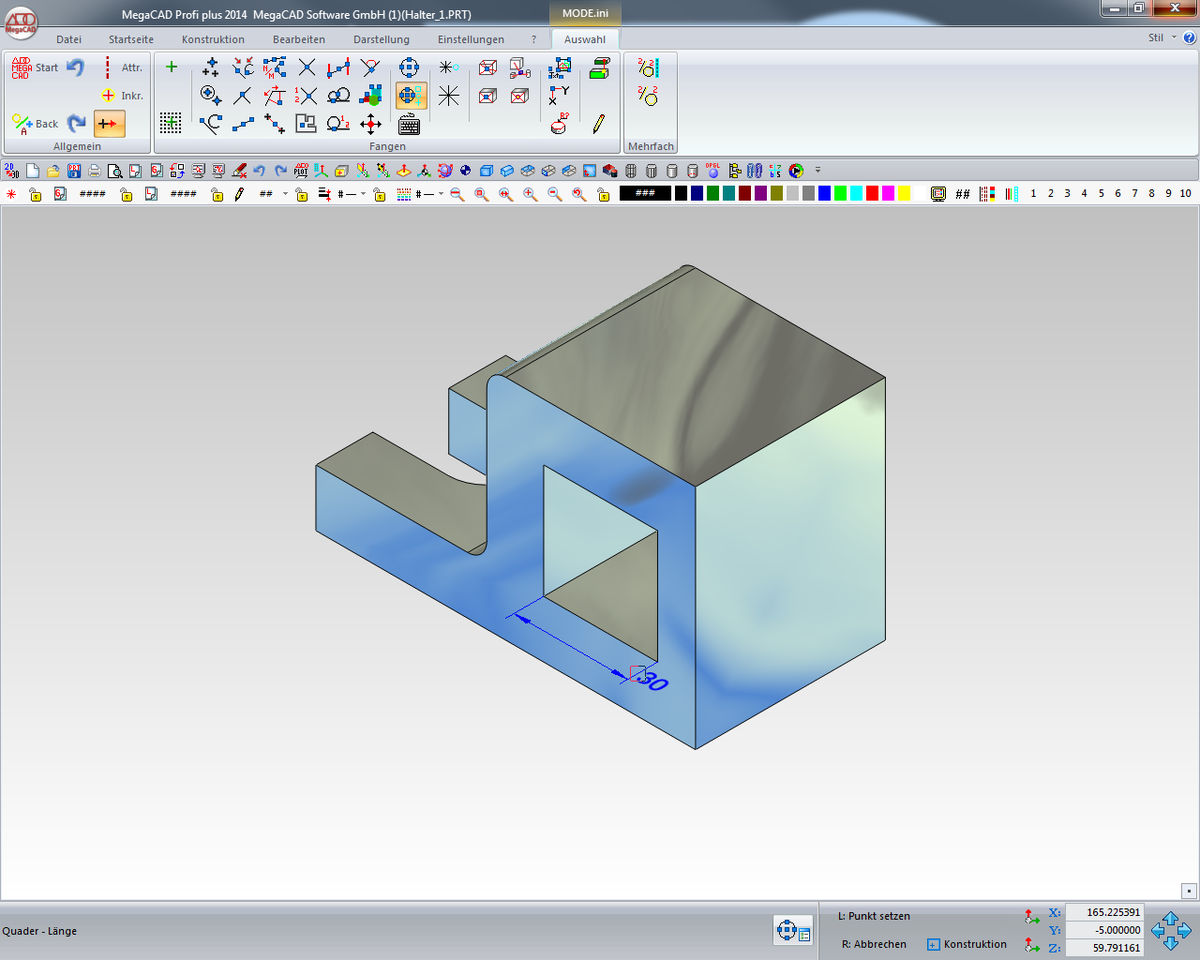This screenshot has width=1200, height=960.
Task: Click the four-arrow red center snap icon
Action: click(x=371, y=124)
